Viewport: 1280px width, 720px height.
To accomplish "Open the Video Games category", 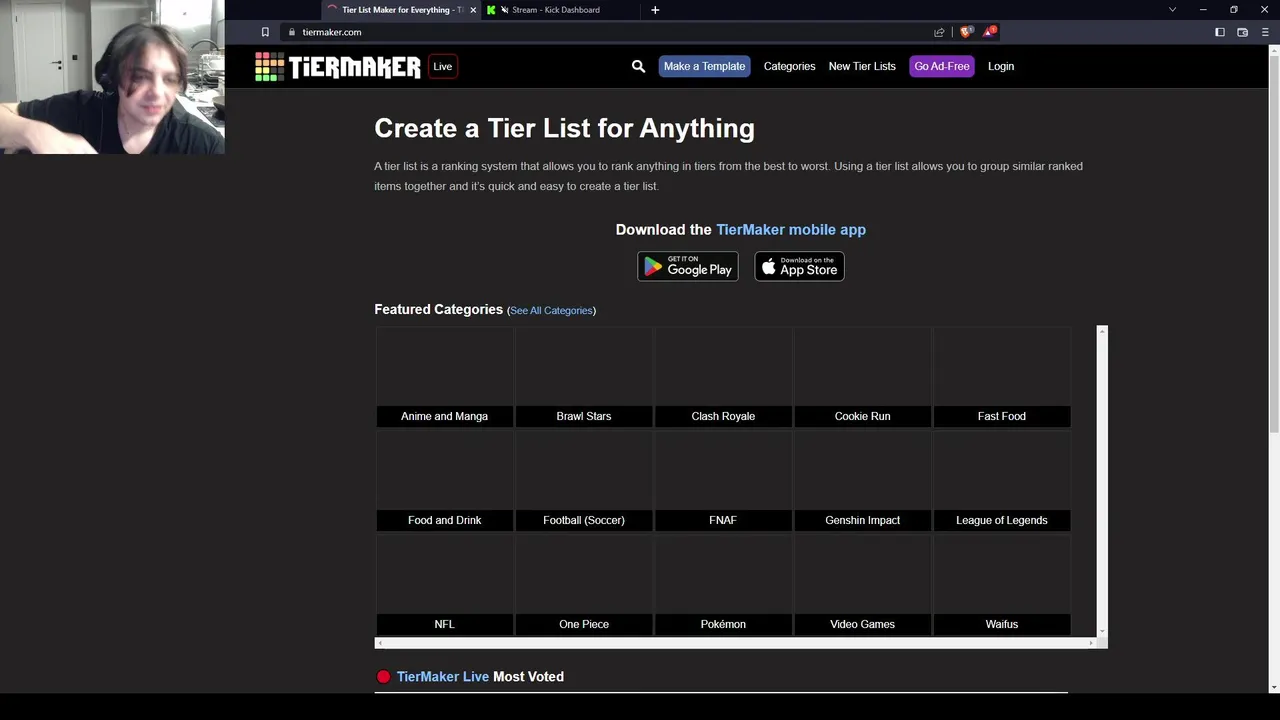I will 862,585.
